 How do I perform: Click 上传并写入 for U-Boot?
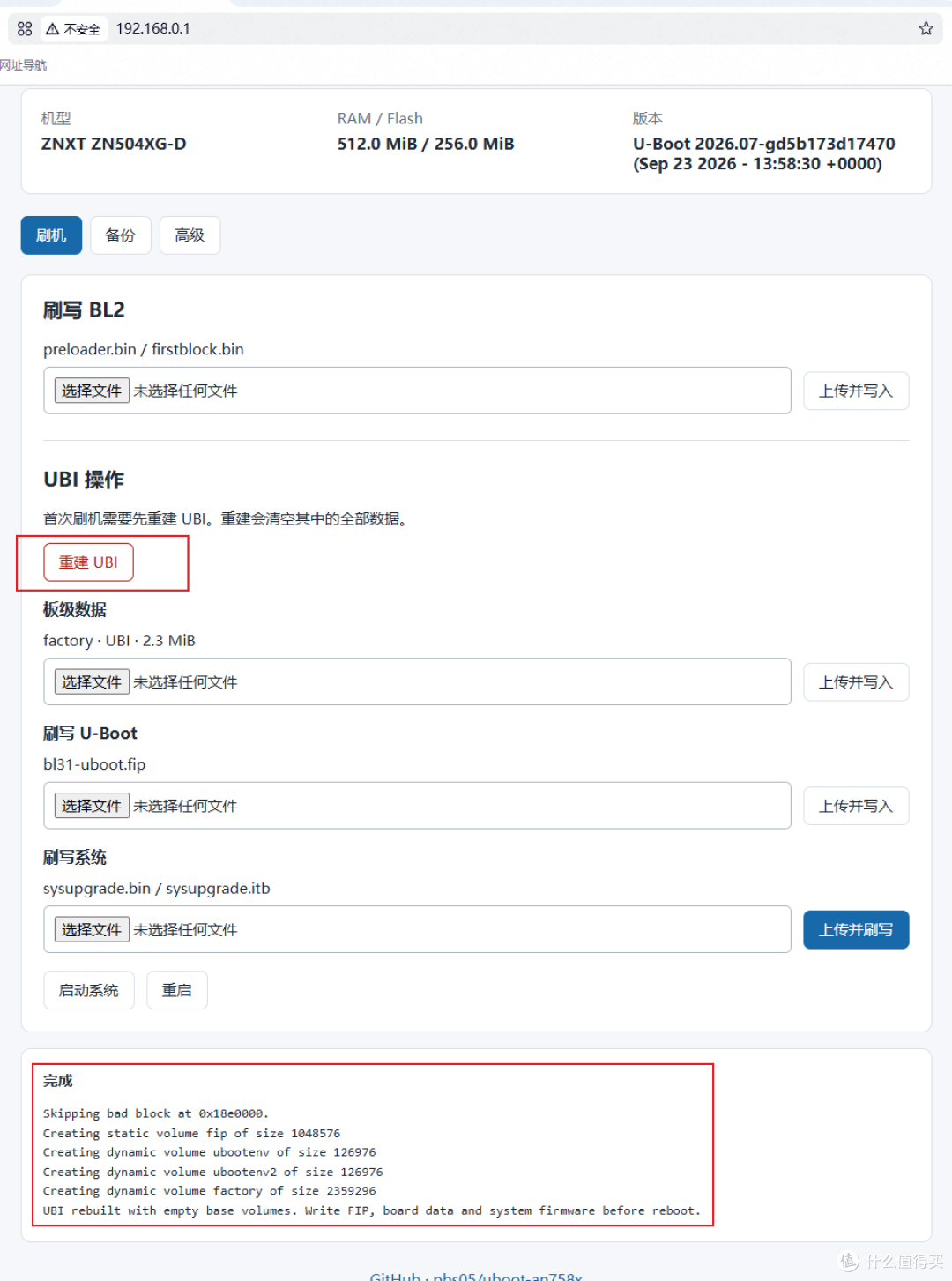click(856, 806)
